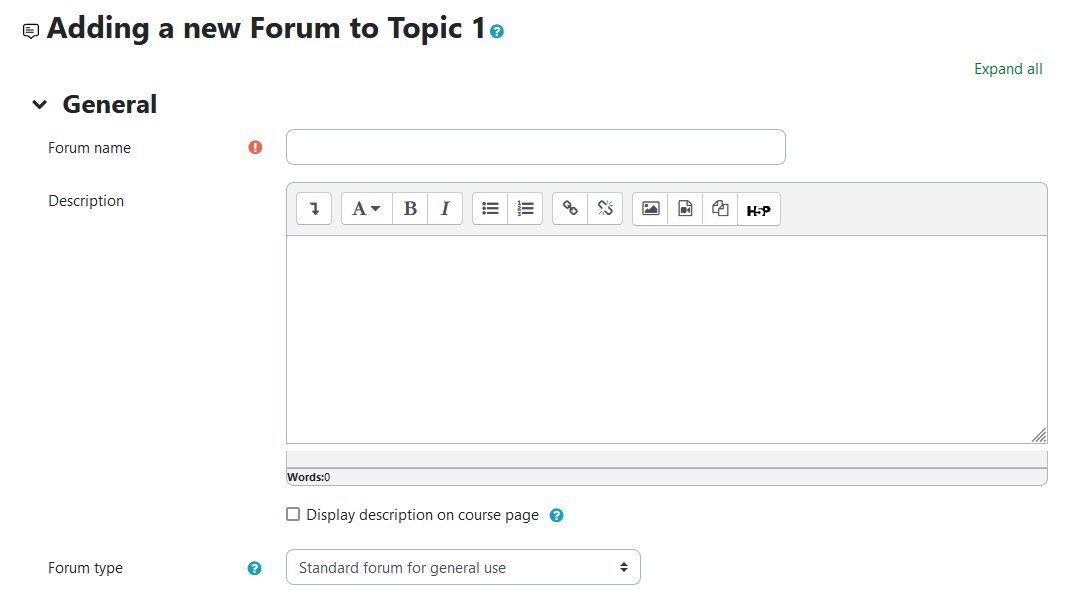1074x600 pixels.
Task: Open the manage files tool
Action: pyautogui.click(x=720, y=209)
